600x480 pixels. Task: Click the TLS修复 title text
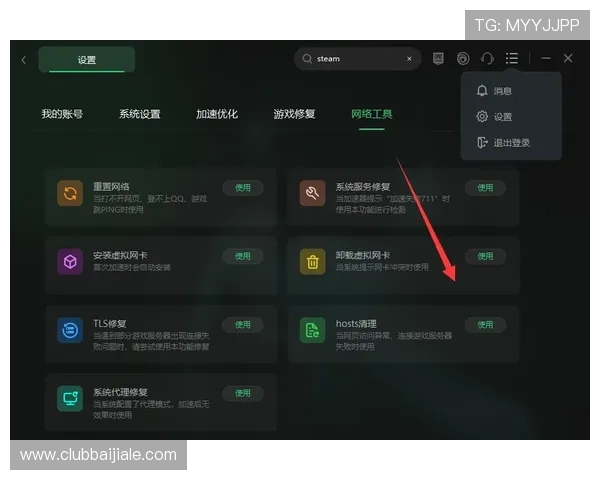click(x=110, y=323)
